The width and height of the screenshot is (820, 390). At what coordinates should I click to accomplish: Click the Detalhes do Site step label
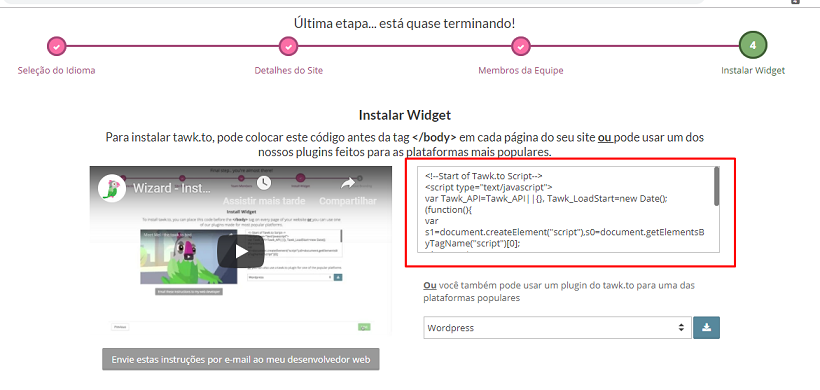tap(289, 70)
